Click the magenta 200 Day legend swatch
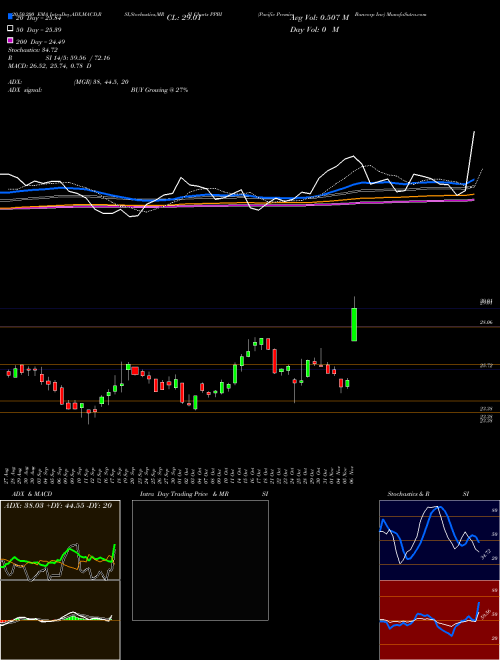This screenshot has height=660, width=500. tap(10, 41)
